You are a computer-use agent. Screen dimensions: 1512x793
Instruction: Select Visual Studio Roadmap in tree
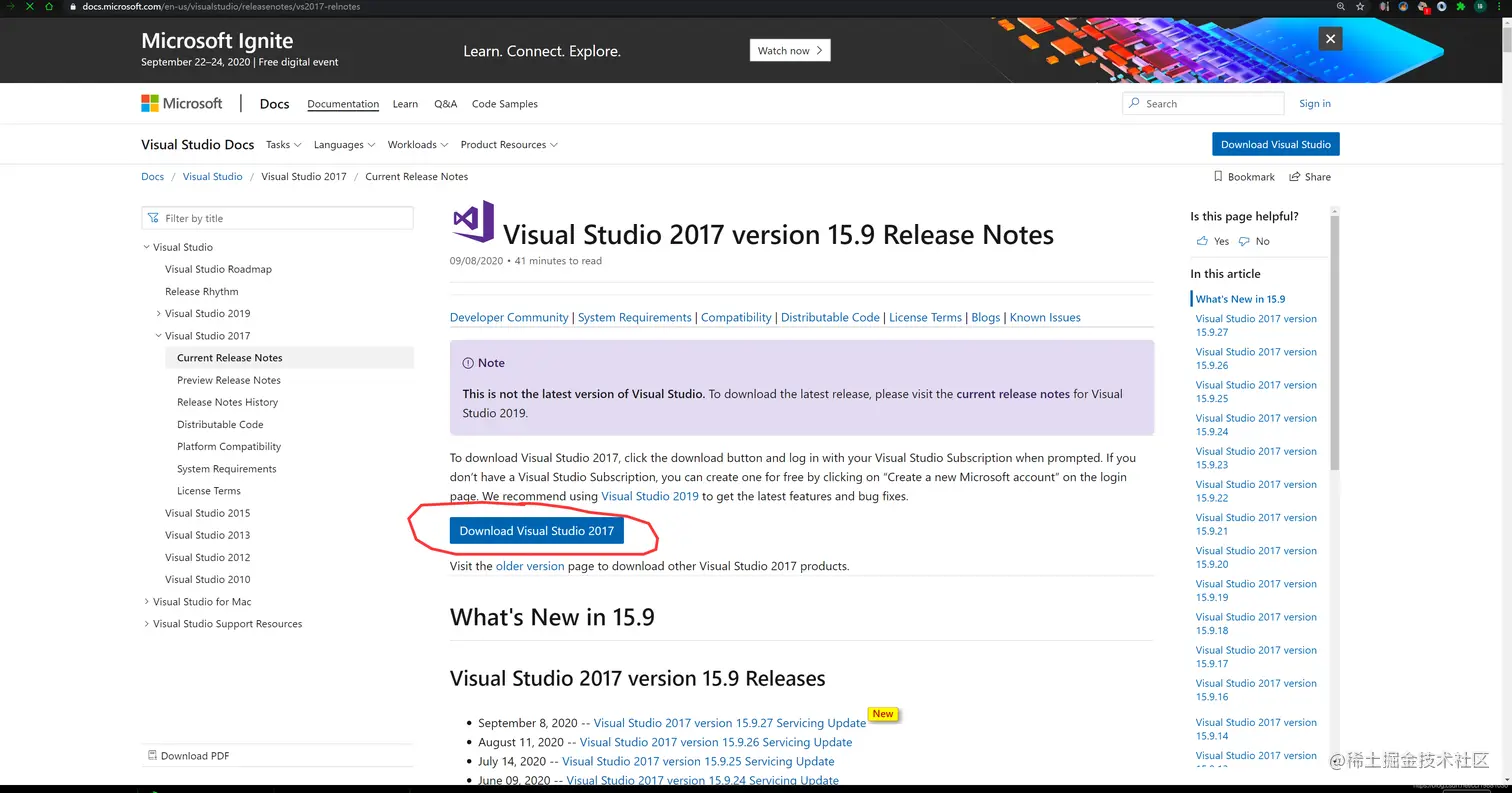coord(218,269)
